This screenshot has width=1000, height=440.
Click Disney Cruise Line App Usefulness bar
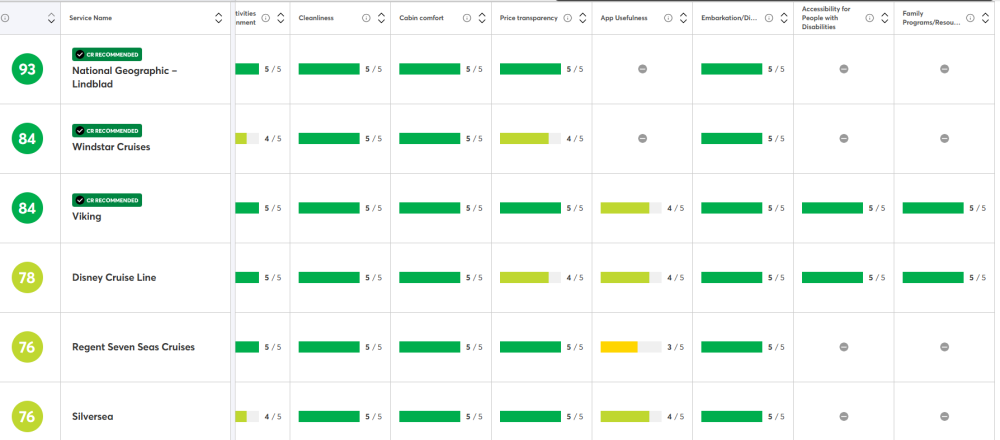pos(631,277)
